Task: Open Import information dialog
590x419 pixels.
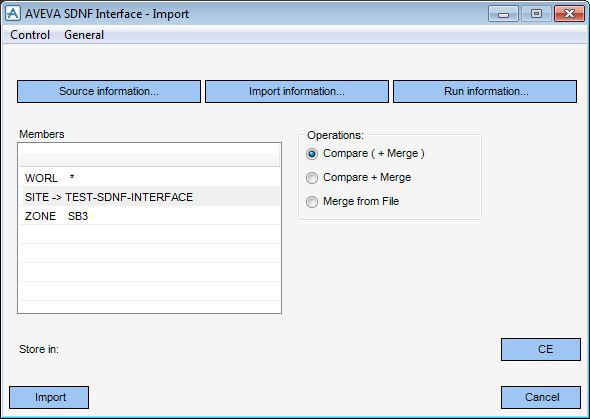Action: (297, 91)
